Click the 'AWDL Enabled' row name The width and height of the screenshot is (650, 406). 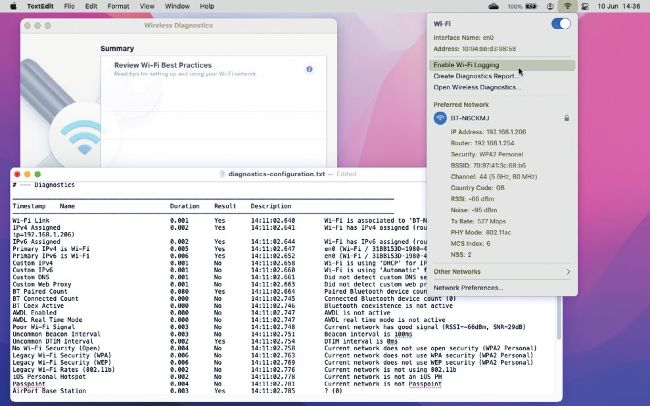(34, 313)
